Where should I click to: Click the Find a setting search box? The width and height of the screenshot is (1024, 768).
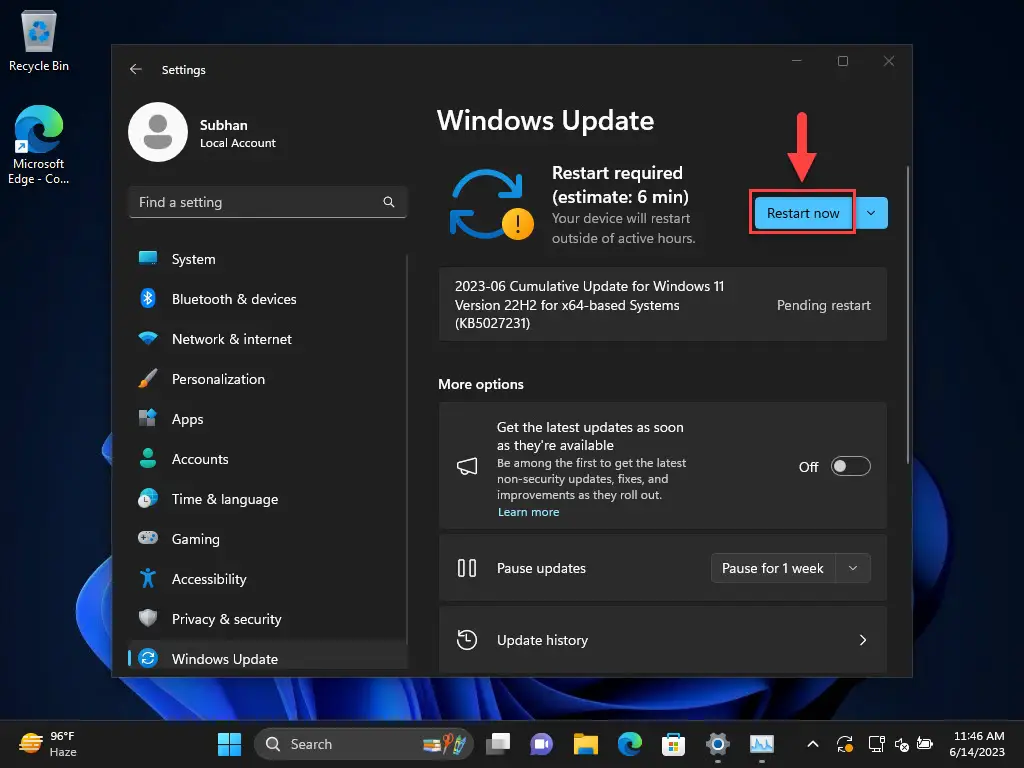coord(260,202)
